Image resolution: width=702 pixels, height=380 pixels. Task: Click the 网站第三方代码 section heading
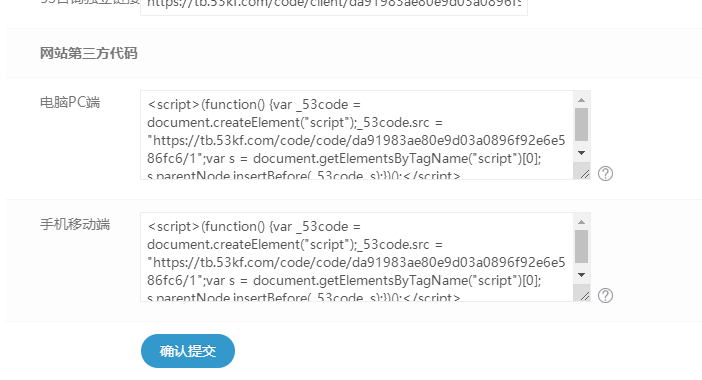pyautogui.click(x=89, y=53)
